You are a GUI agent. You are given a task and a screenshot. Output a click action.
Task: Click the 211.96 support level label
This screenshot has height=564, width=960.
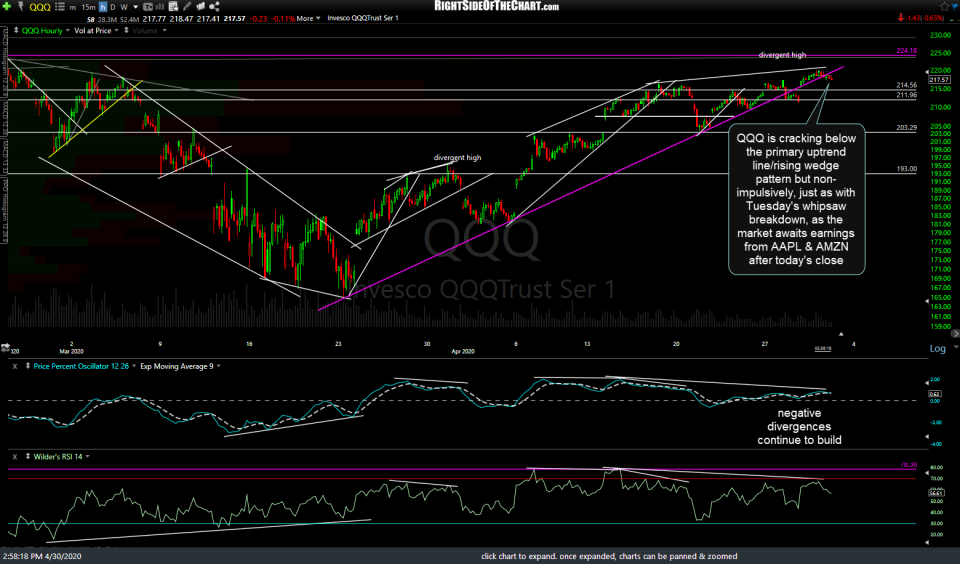pos(906,95)
